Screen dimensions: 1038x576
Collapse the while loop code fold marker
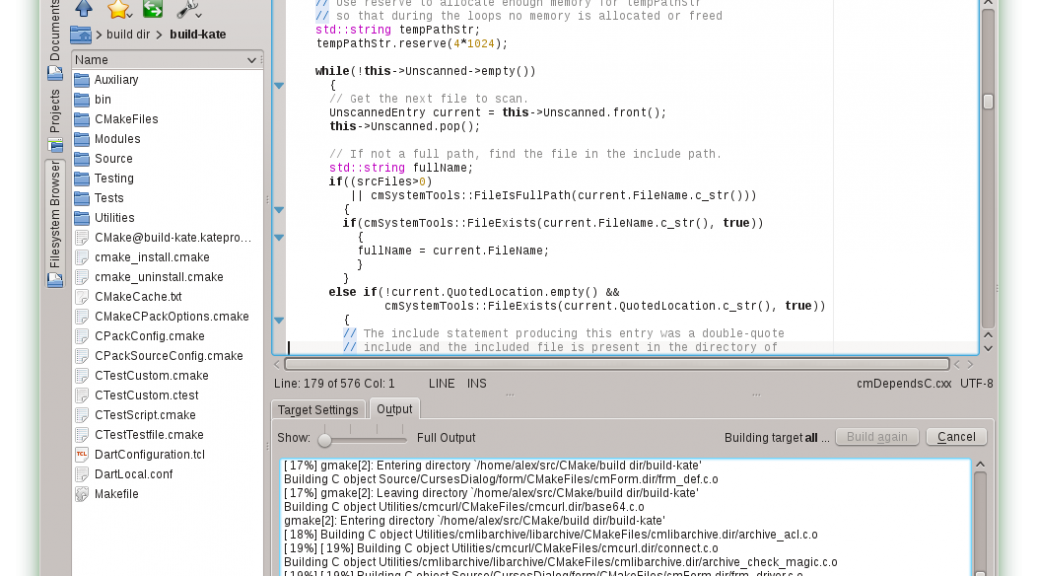tap(279, 85)
